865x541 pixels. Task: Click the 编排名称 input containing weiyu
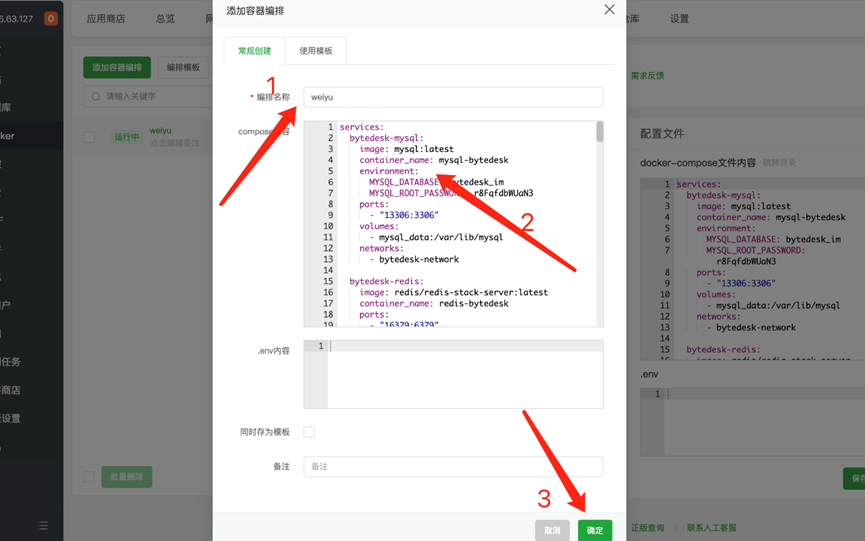453,97
